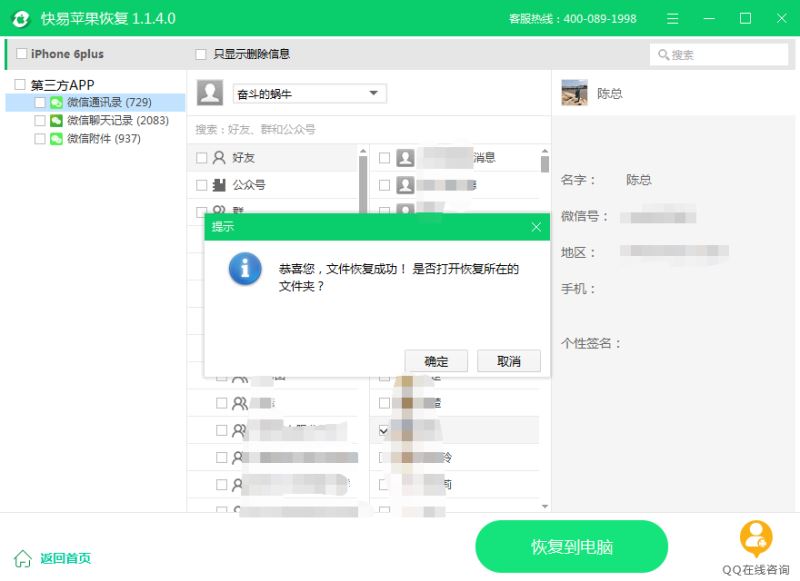Click the 恢复到电脑 recovery button
Screen dimensions: 800x581
(572, 548)
